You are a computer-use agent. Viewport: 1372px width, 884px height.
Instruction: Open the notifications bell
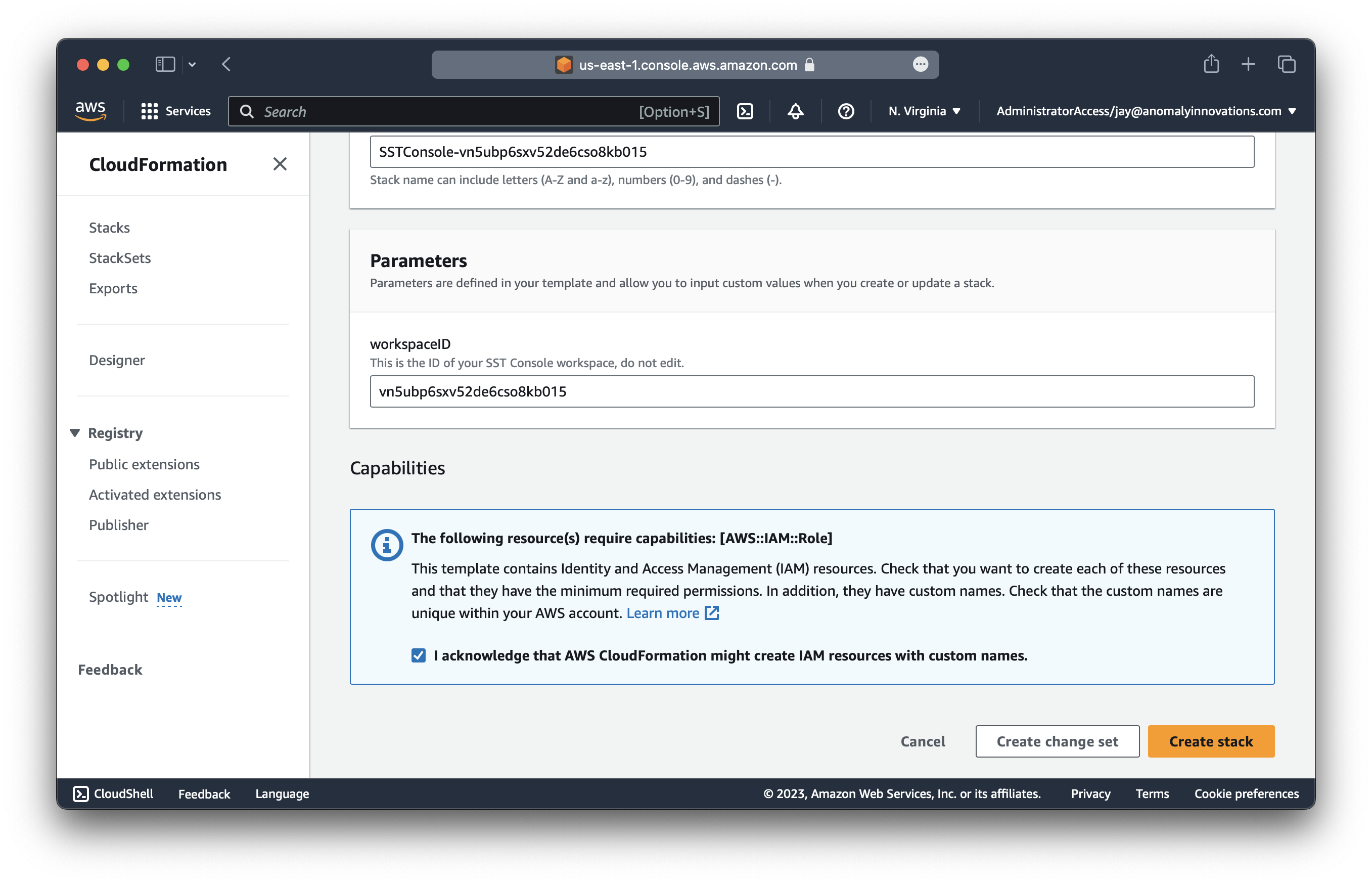point(795,111)
